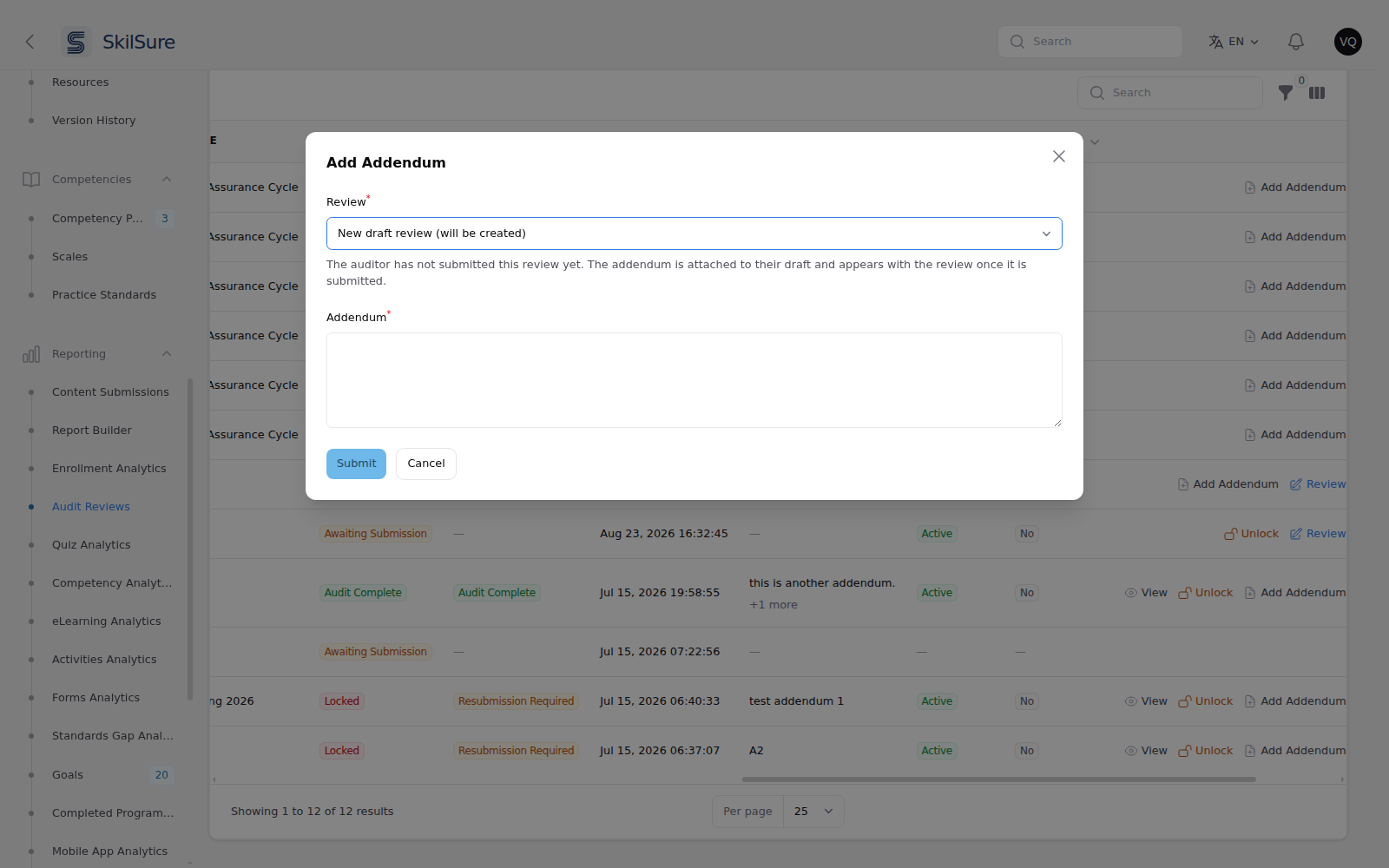The width and height of the screenshot is (1389, 868).
Task: Open the Review dropdown in the dialog
Action: (694, 233)
